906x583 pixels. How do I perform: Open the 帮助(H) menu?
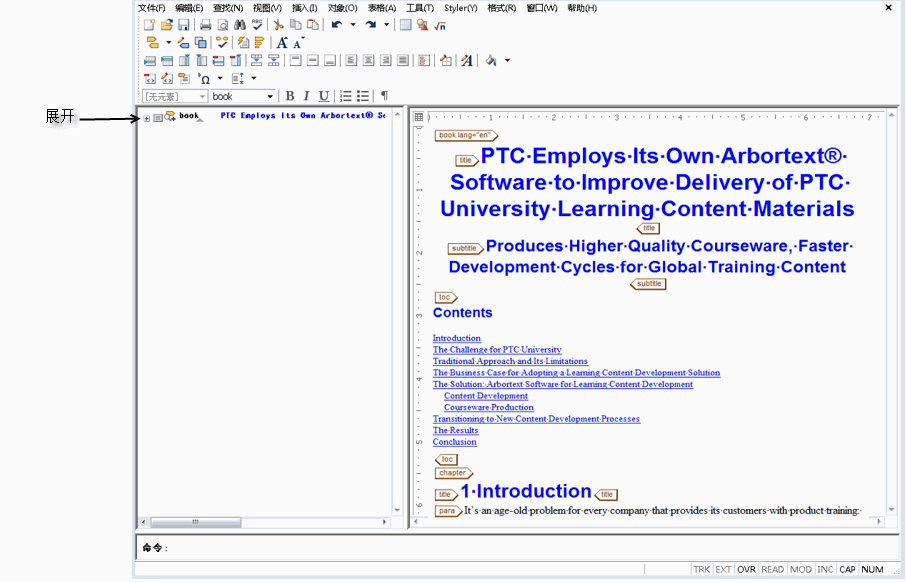(582, 8)
